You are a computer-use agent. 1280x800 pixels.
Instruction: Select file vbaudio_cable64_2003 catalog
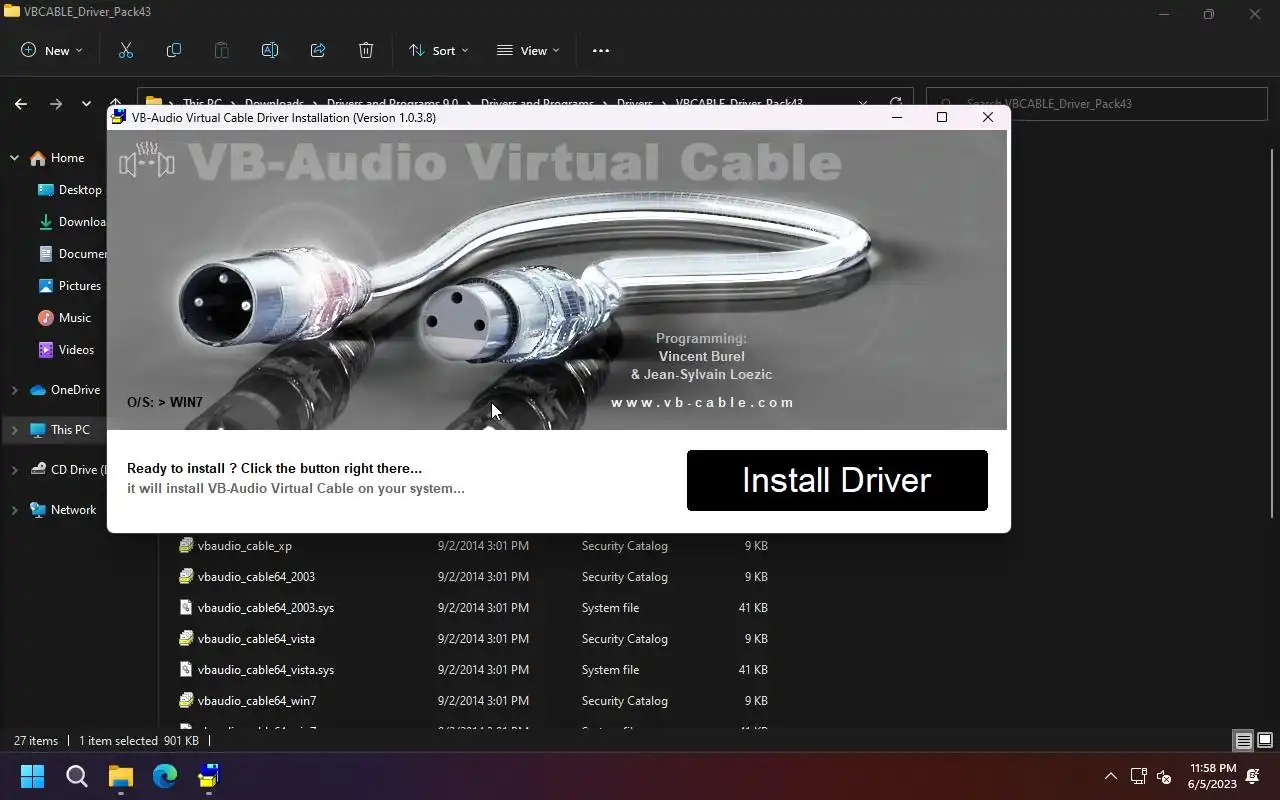pyautogui.click(x=256, y=577)
